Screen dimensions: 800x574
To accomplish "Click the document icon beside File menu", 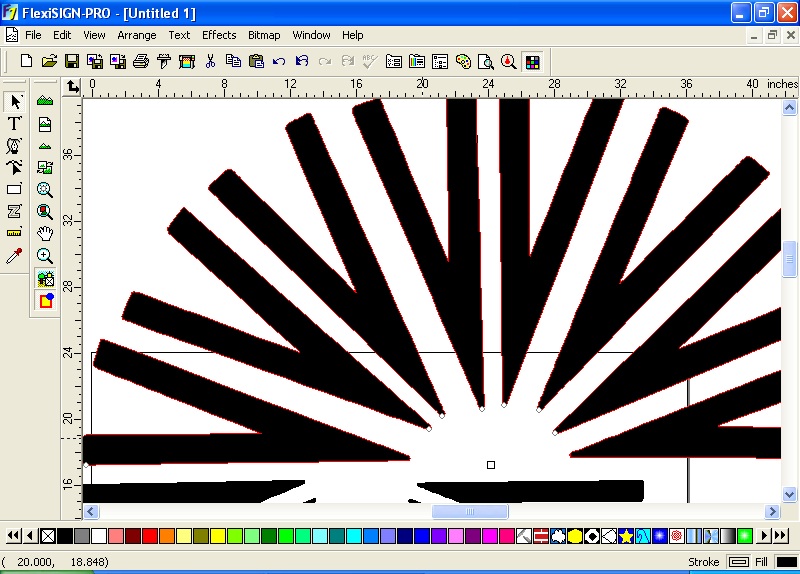I will (x=12, y=35).
